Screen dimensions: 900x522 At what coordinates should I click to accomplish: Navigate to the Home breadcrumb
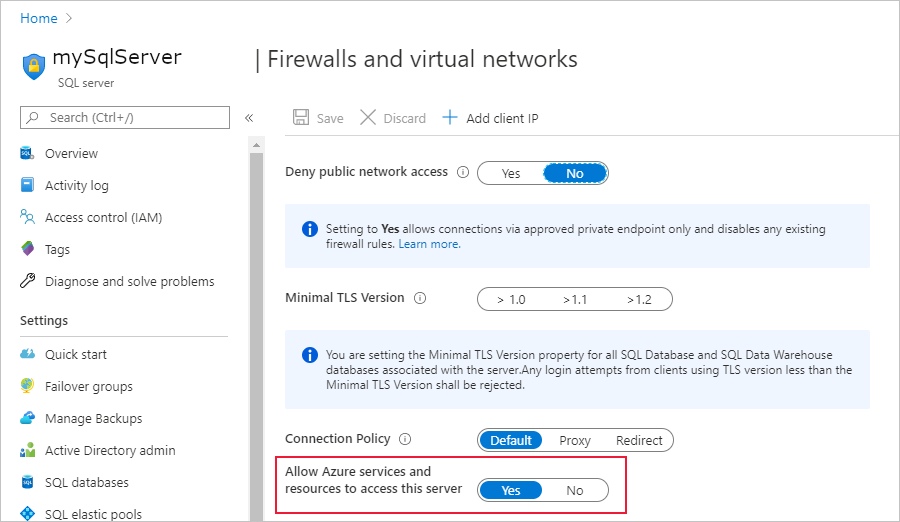(39, 18)
